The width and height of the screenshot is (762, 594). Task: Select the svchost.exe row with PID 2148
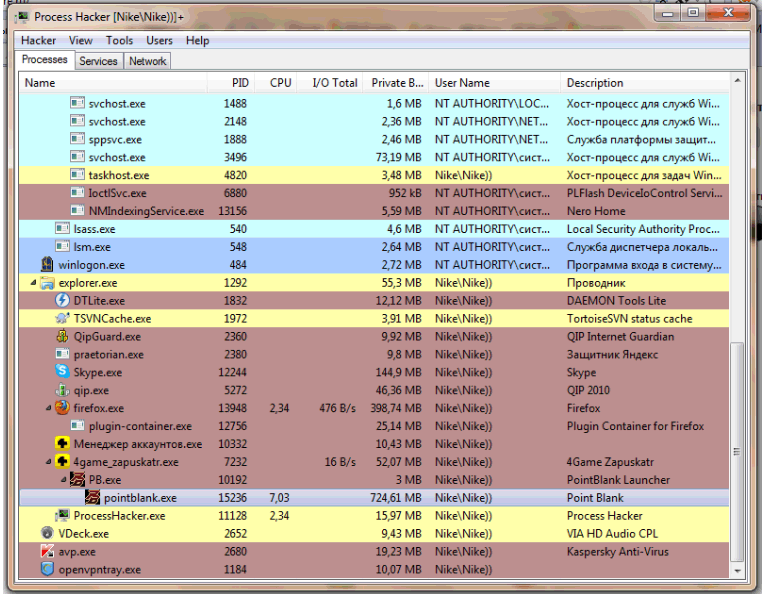click(374, 121)
